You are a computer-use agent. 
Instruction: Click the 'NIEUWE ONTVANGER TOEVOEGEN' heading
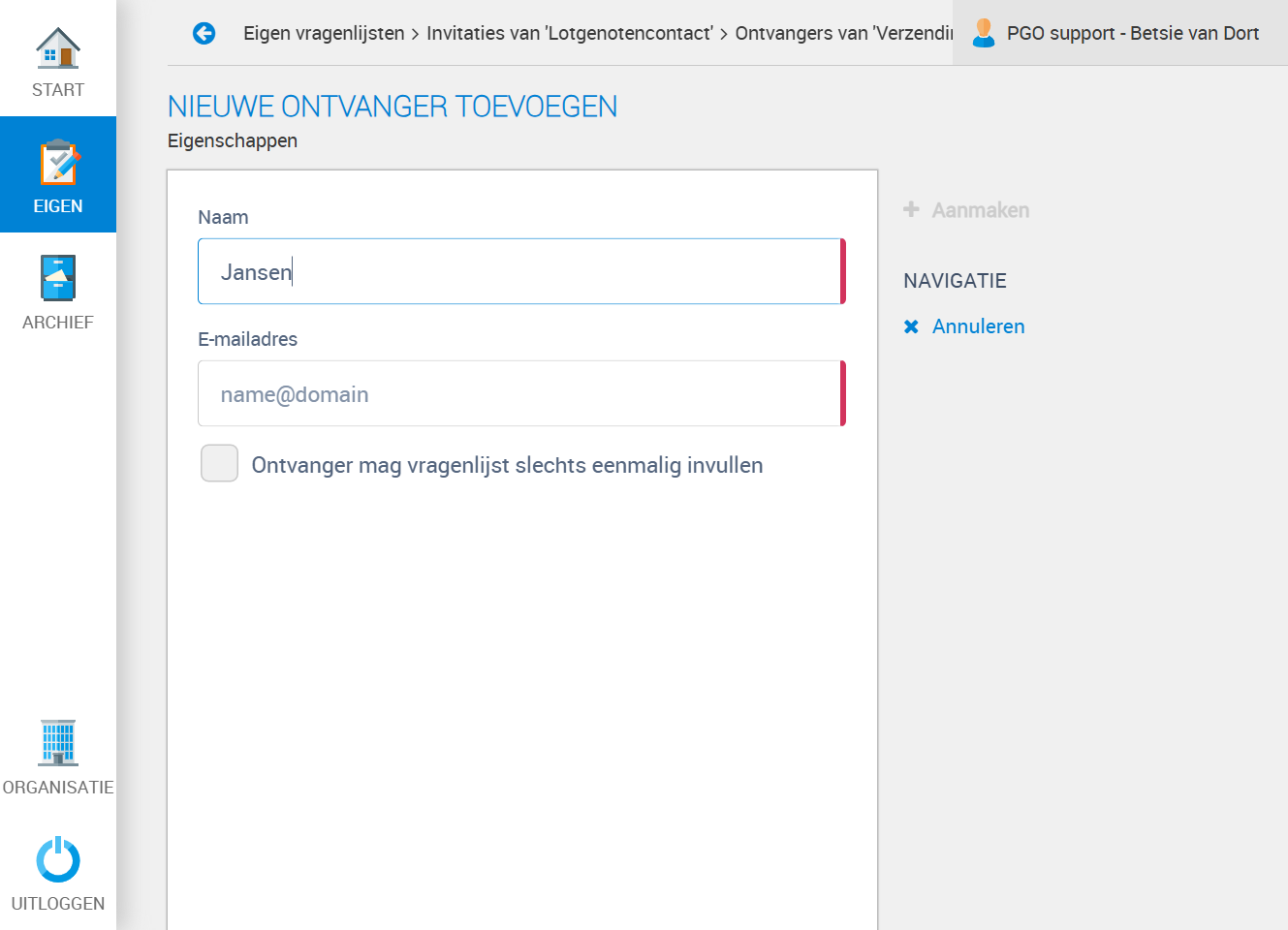coord(393,106)
